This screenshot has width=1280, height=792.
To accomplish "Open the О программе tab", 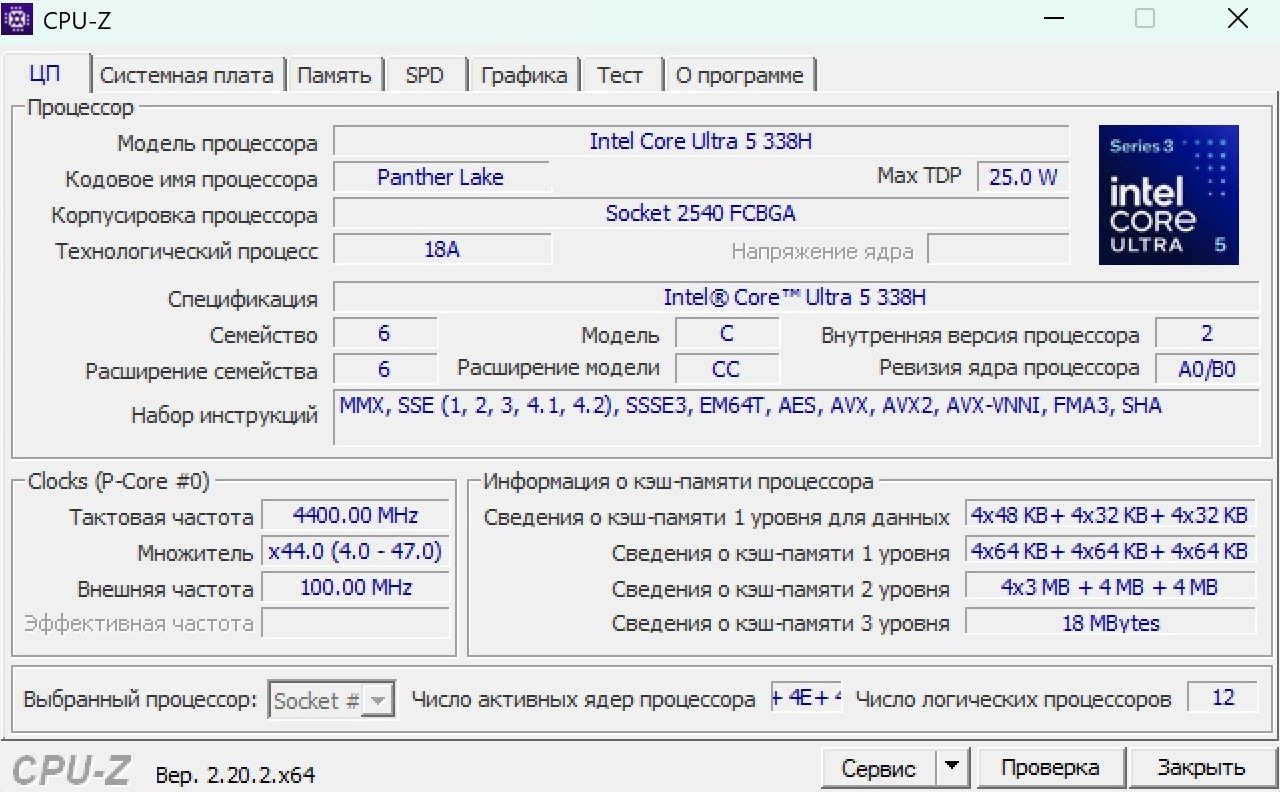I will (x=740, y=75).
